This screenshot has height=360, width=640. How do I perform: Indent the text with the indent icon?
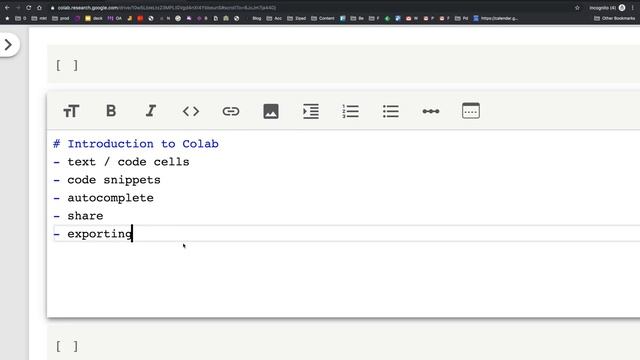311,111
